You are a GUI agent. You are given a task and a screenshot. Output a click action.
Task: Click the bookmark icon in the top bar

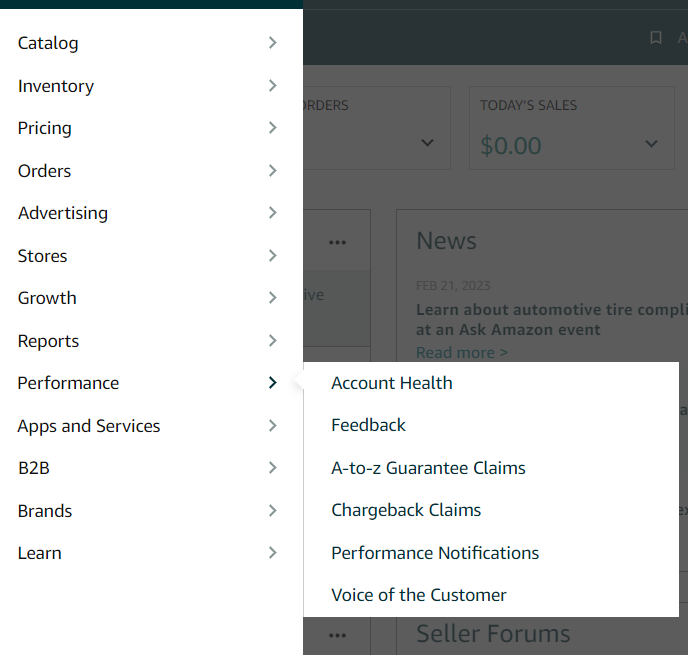(656, 38)
